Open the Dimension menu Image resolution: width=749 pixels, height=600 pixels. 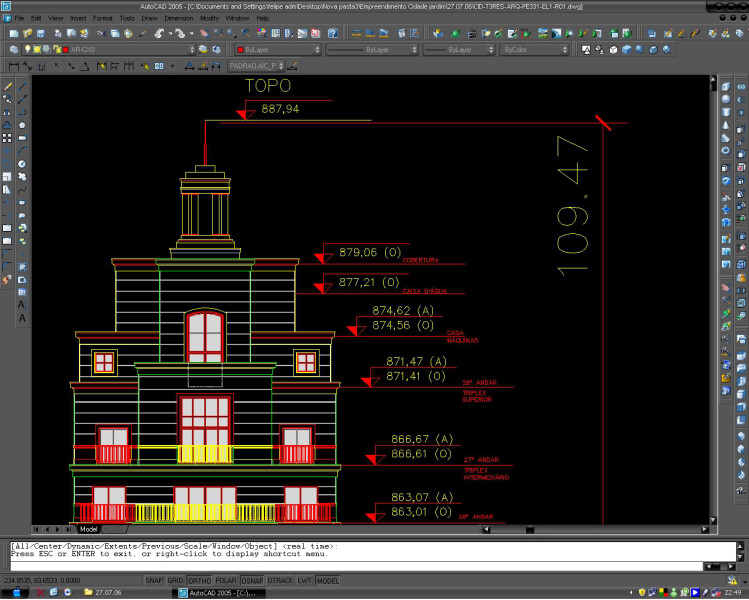179,18
